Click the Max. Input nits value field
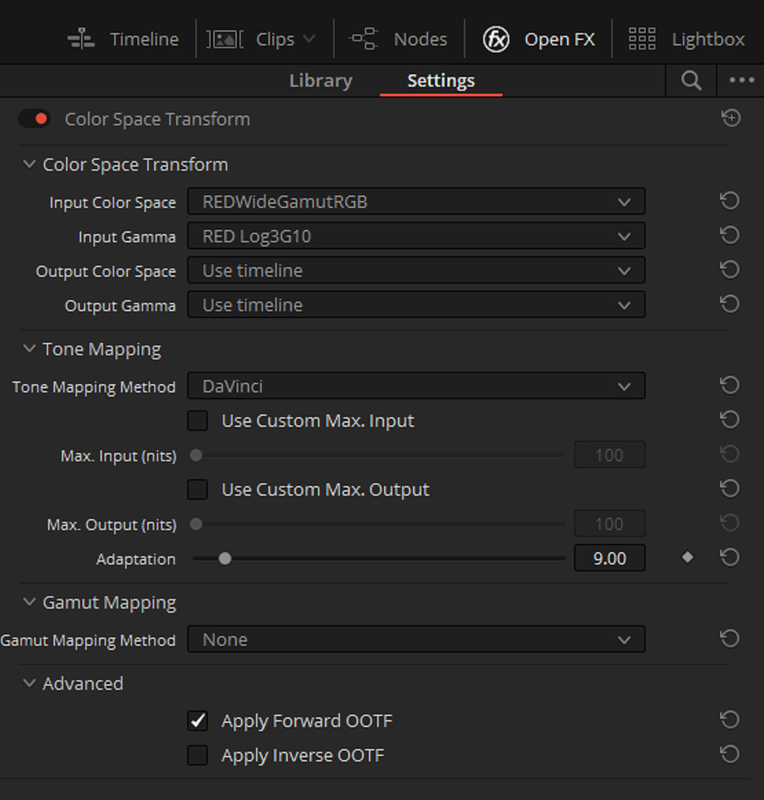Screen dimensions: 764x800 tap(609, 455)
